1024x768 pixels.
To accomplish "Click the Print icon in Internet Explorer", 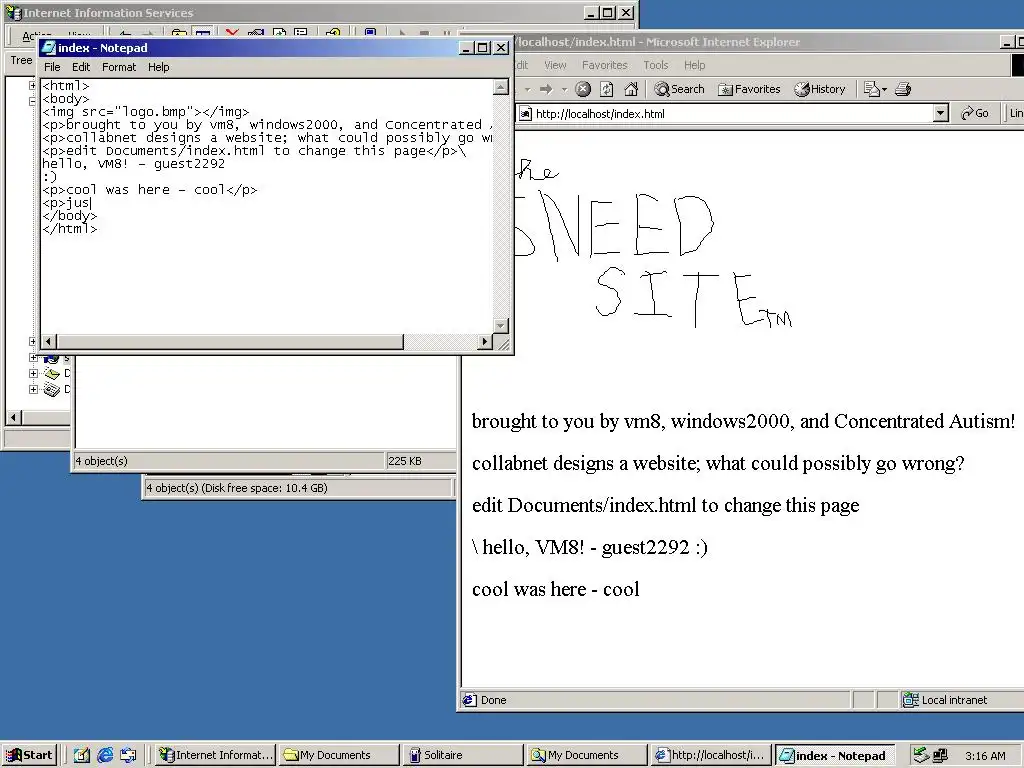I will [x=903, y=89].
